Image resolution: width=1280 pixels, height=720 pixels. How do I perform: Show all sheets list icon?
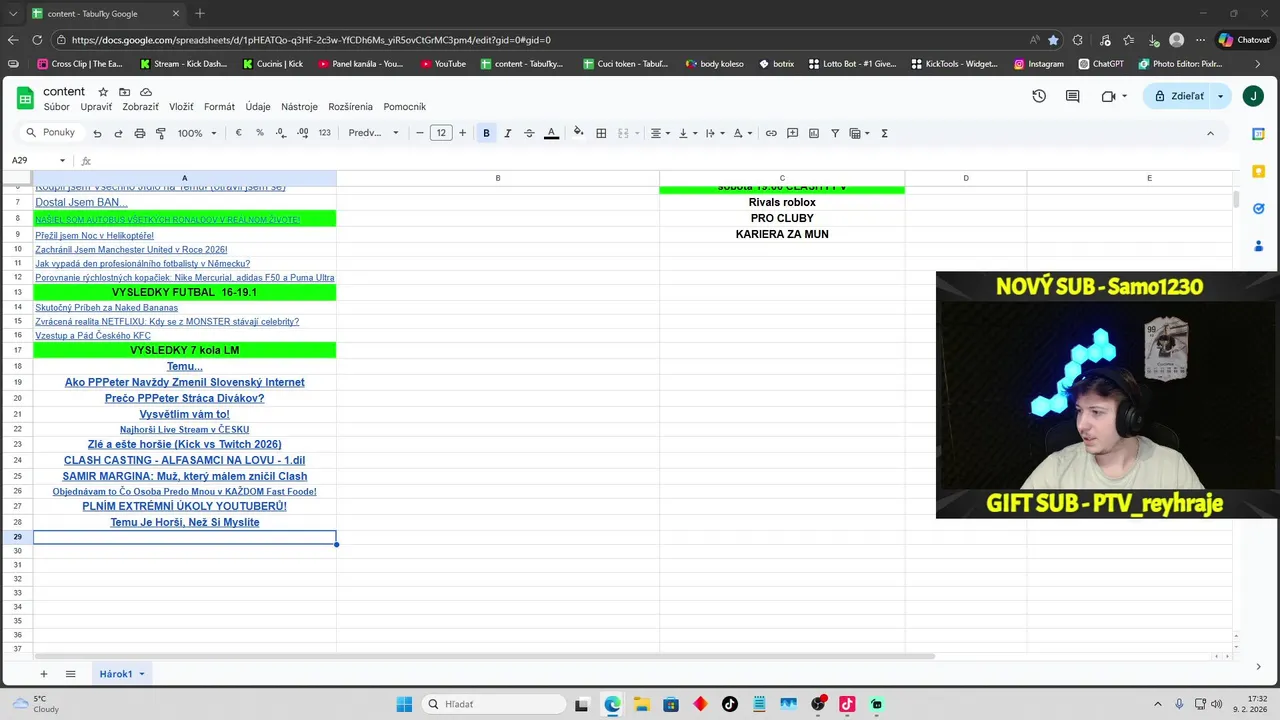70,674
